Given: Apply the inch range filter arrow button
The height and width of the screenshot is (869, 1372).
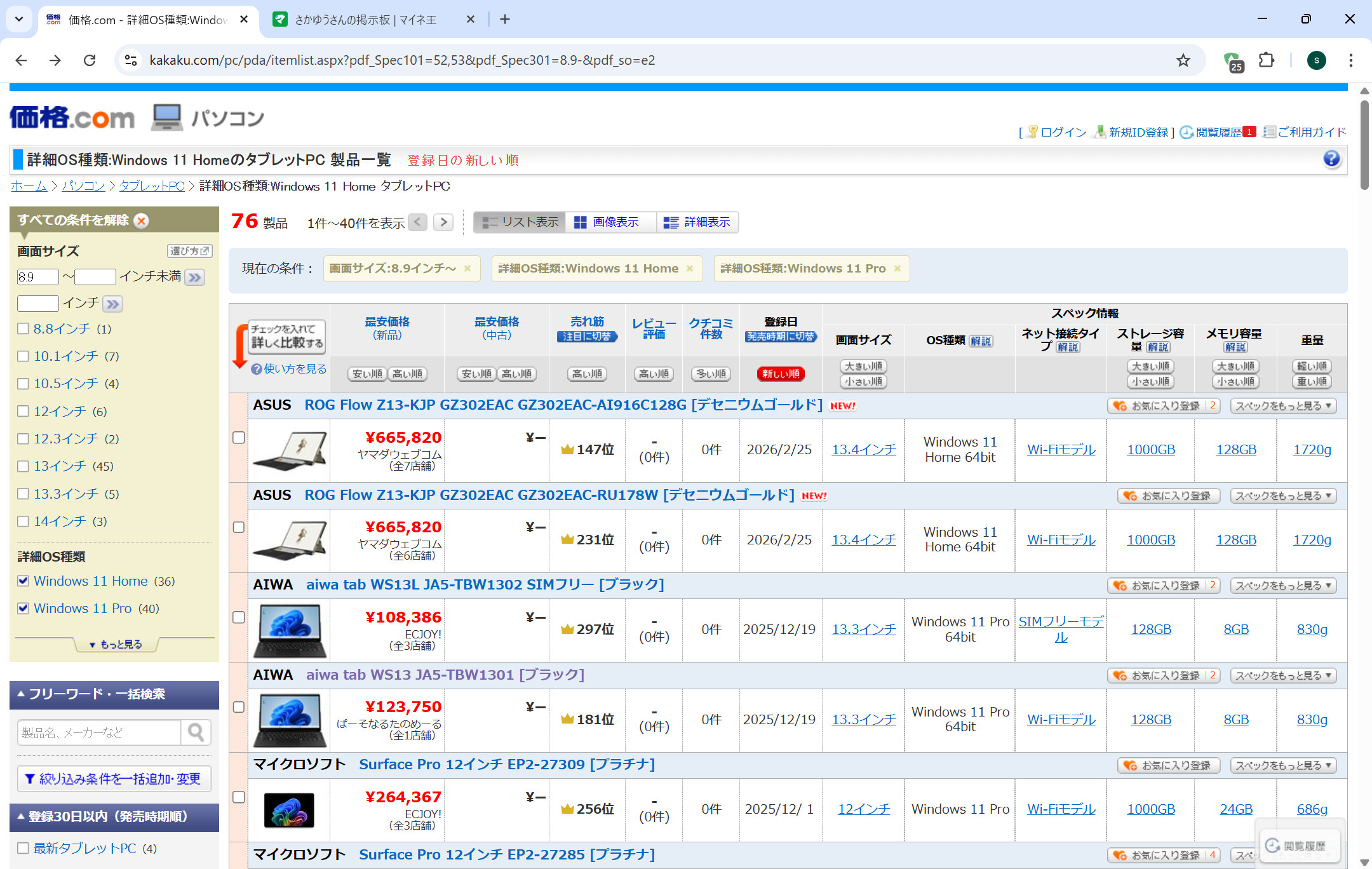Looking at the screenshot, I should (x=195, y=278).
